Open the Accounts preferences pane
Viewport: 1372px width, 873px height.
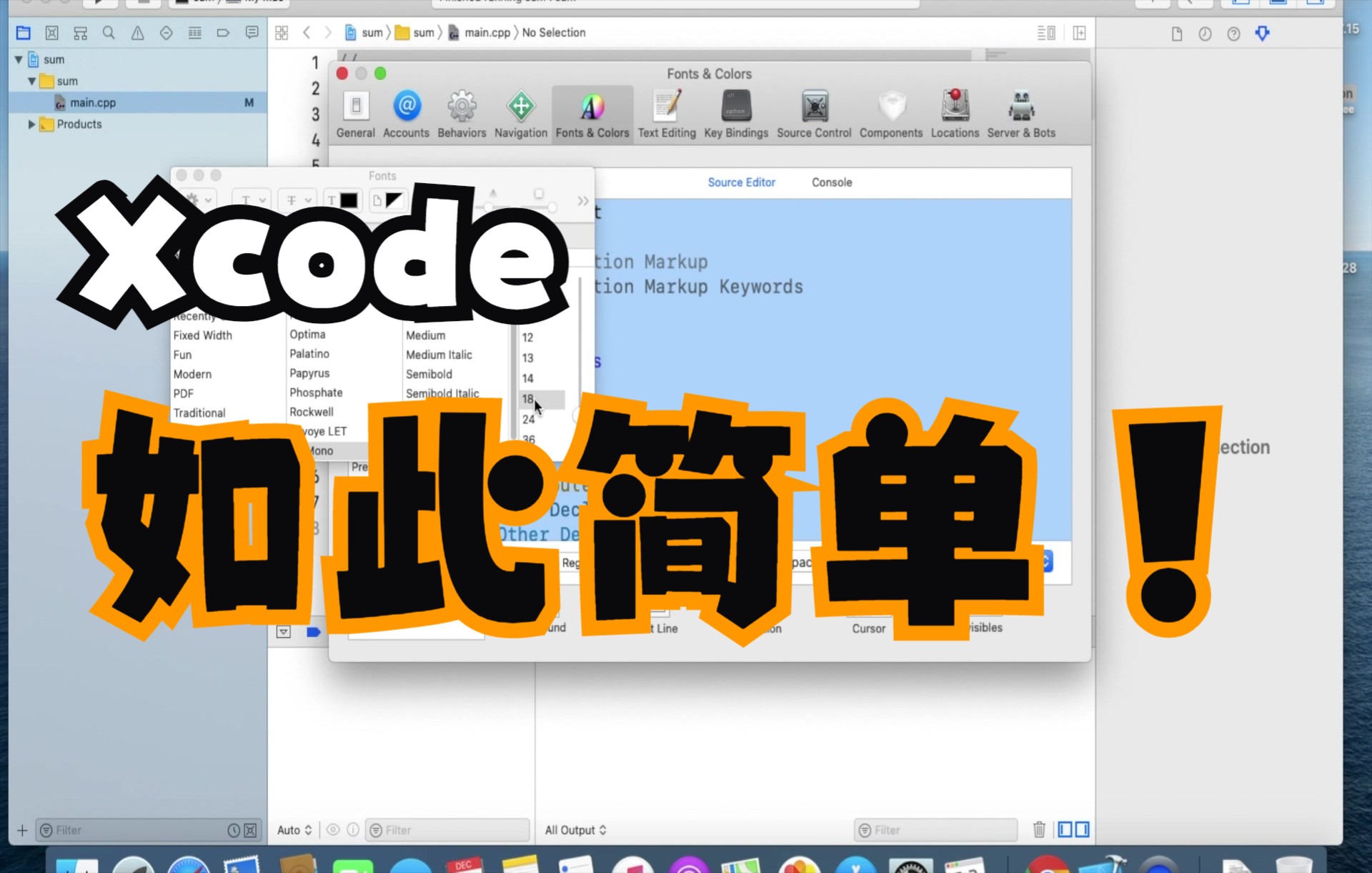(406, 114)
